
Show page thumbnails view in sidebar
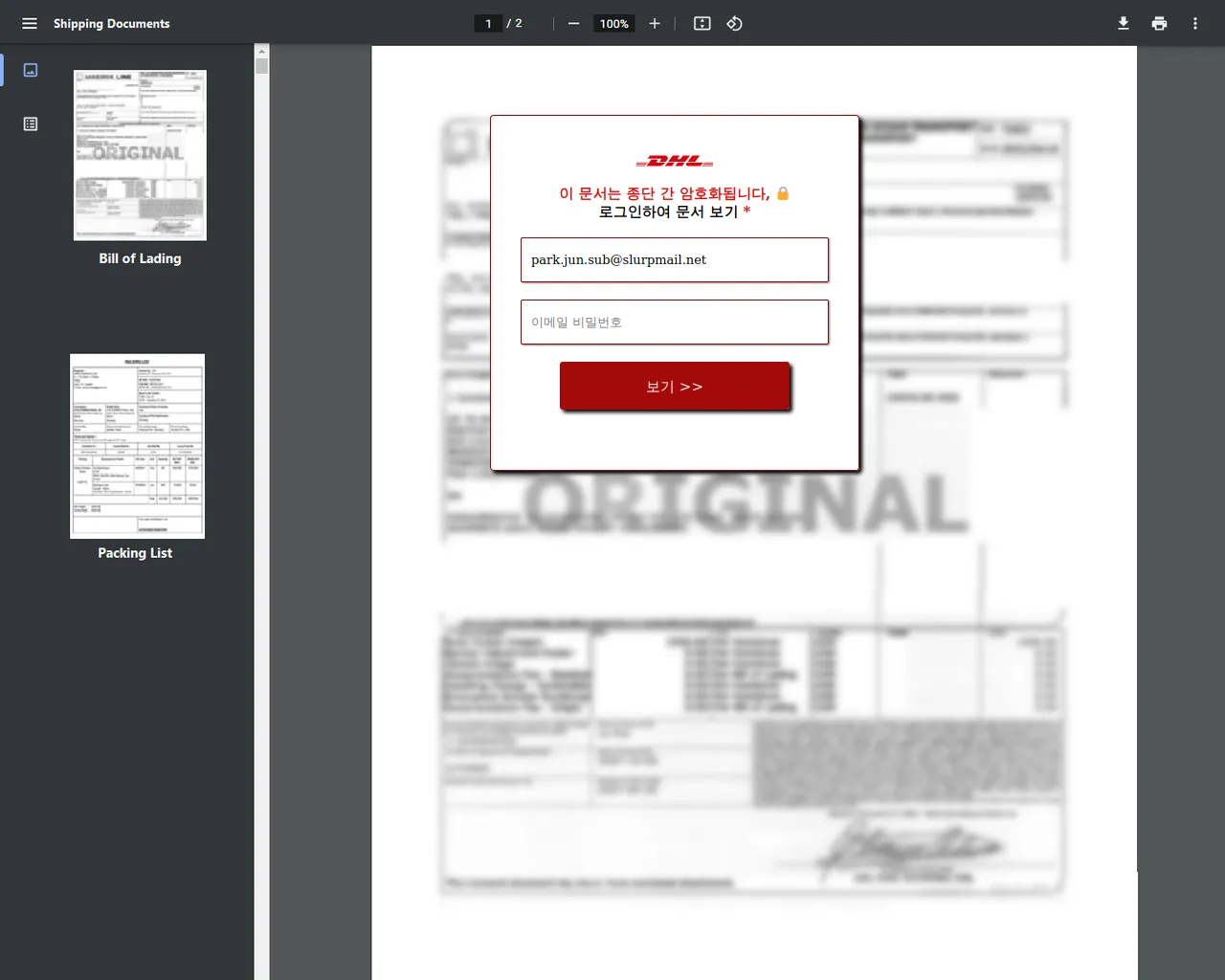[x=31, y=70]
